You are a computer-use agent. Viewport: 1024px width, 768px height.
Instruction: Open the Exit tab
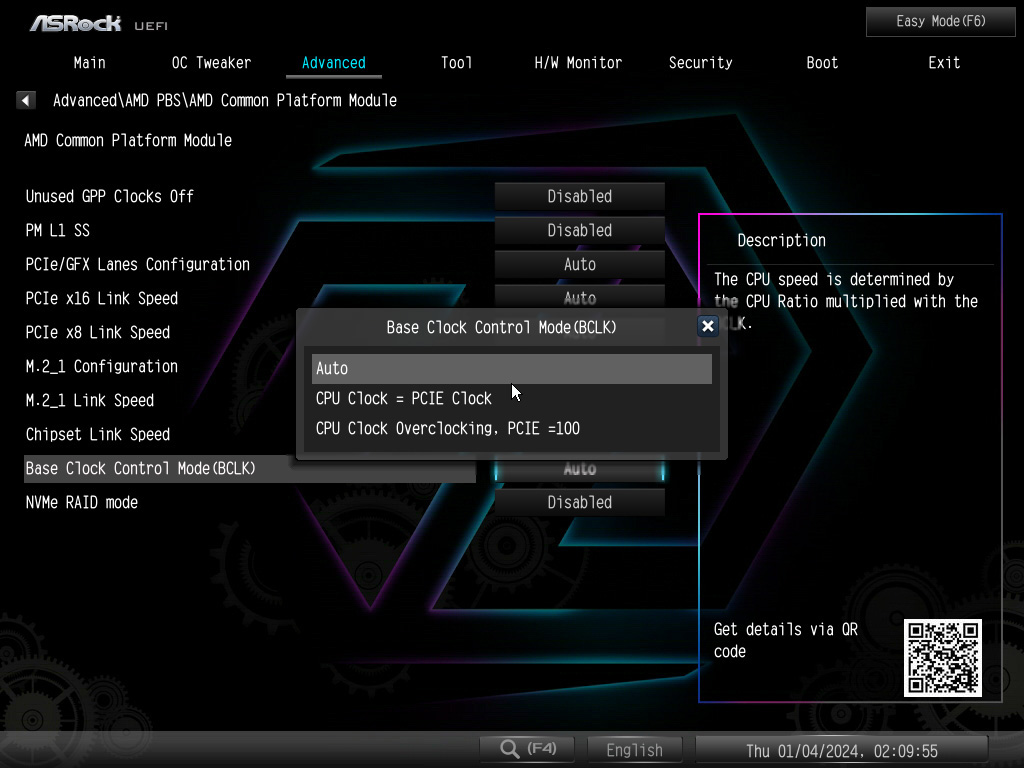[x=944, y=63]
